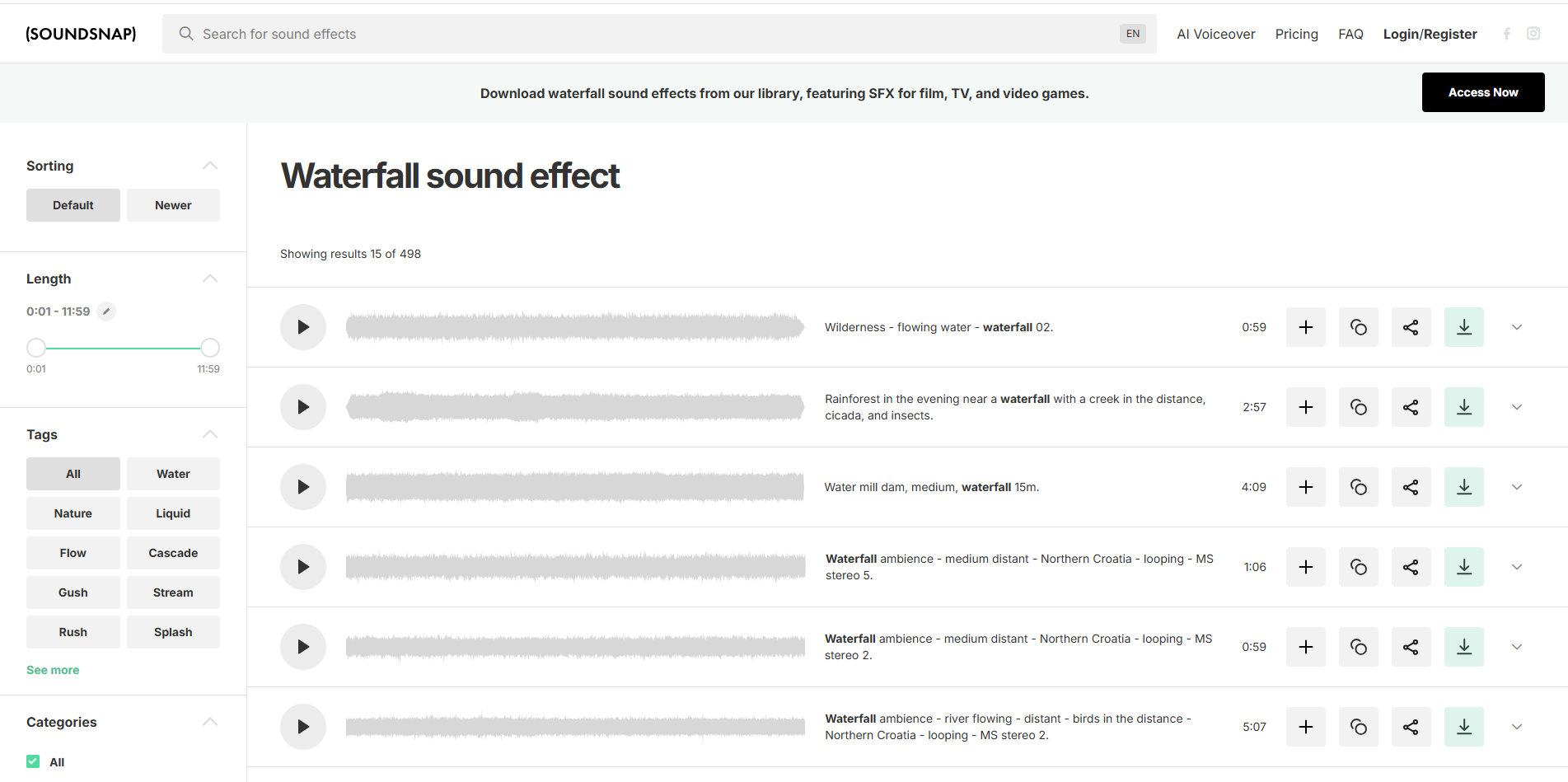Image resolution: width=1568 pixels, height=782 pixels.
Task: Share the Water mill dam sound
Action: click(x=1411, y=486)
